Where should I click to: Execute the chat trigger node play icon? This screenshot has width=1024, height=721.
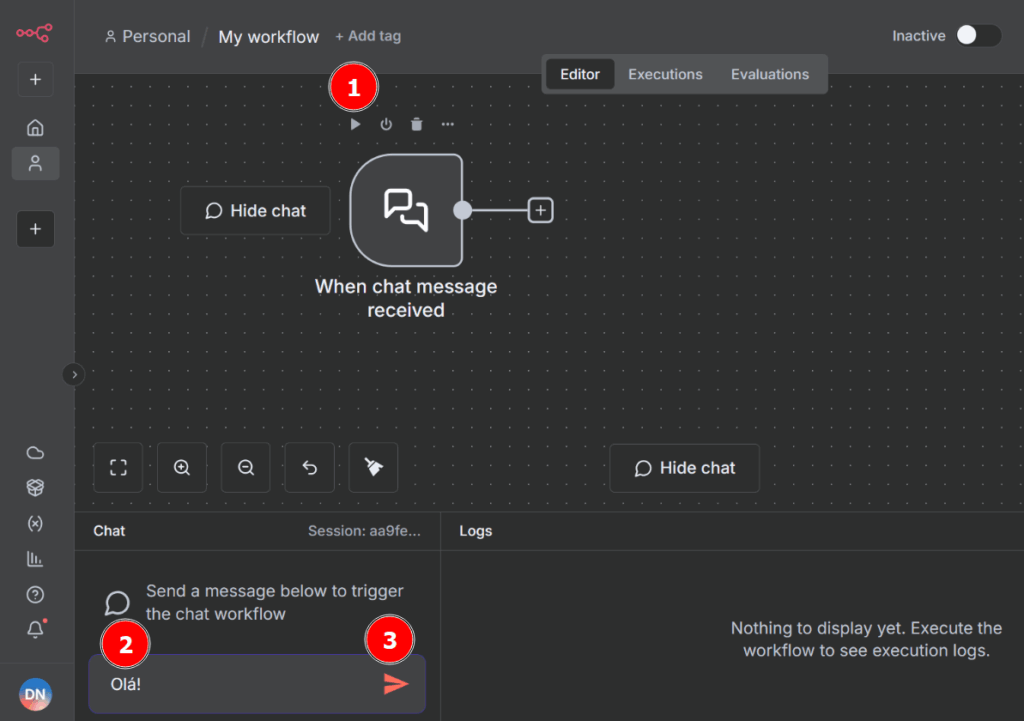[x=355, y=125]
